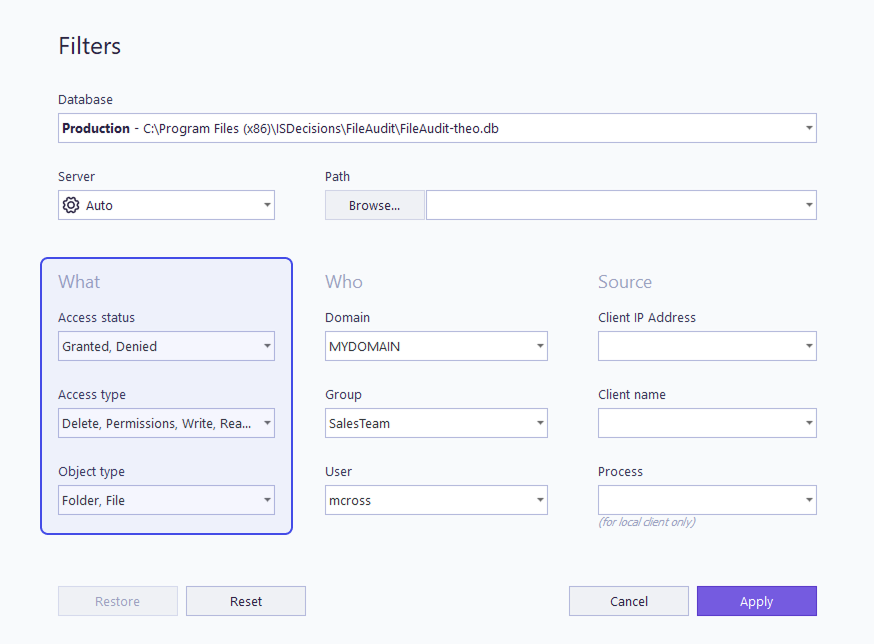Open the Access status dropdown
The image size is (874, 644).
point(166,346)
